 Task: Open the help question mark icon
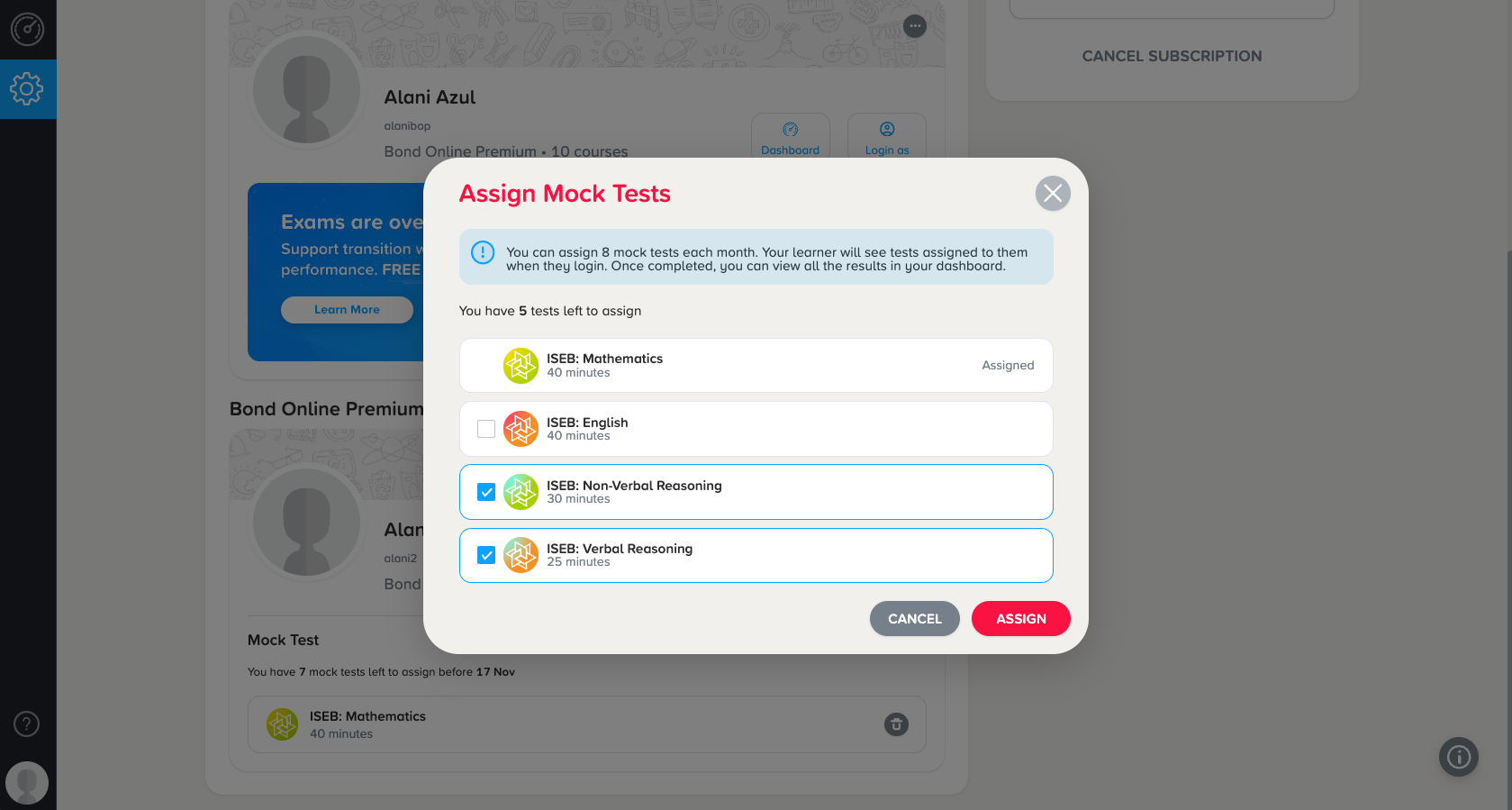tap(27, 724)
